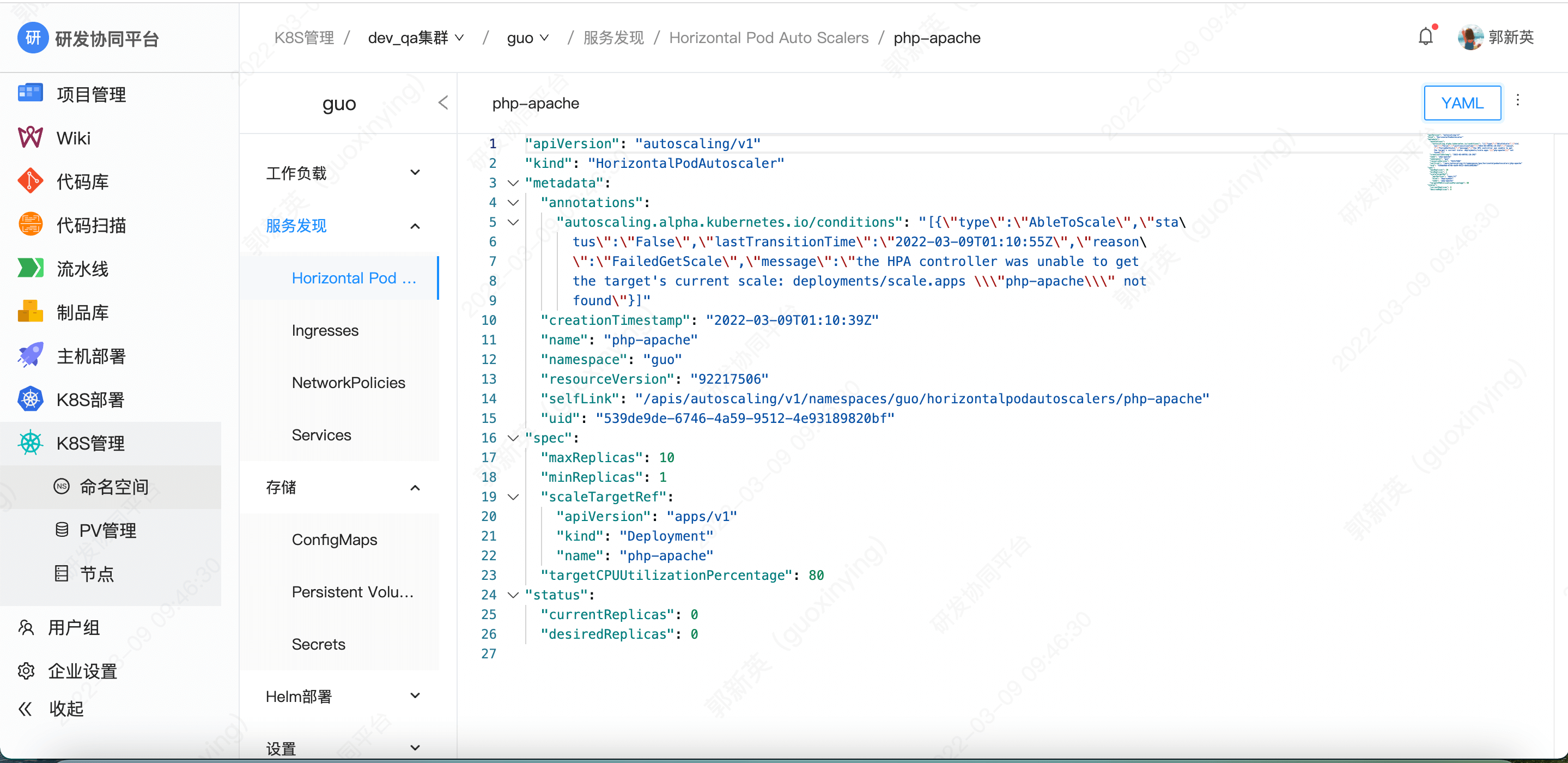
Task: Click the Wiki sidebar icon
Action: (30, 138)
